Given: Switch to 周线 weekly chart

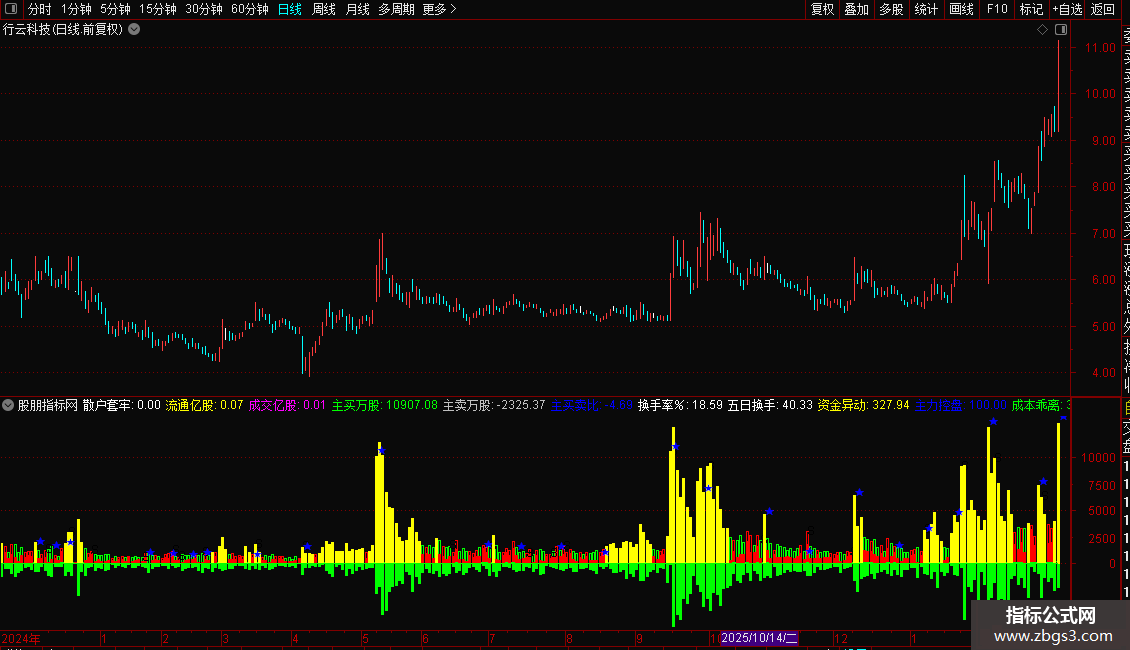Looking at the screenshot, I should [x=324, y=9].
